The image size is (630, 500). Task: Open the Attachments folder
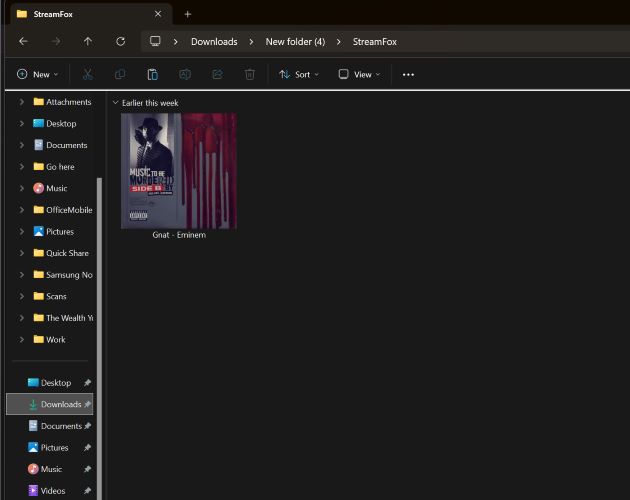click(x=62, y=102)
